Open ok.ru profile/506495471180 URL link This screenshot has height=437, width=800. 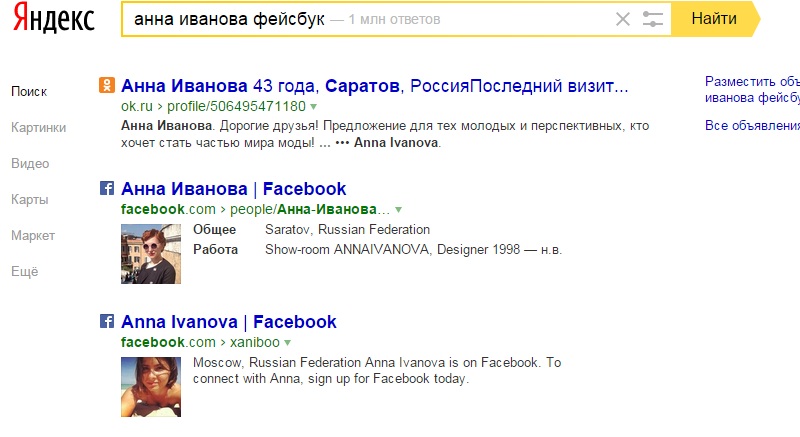213,107
